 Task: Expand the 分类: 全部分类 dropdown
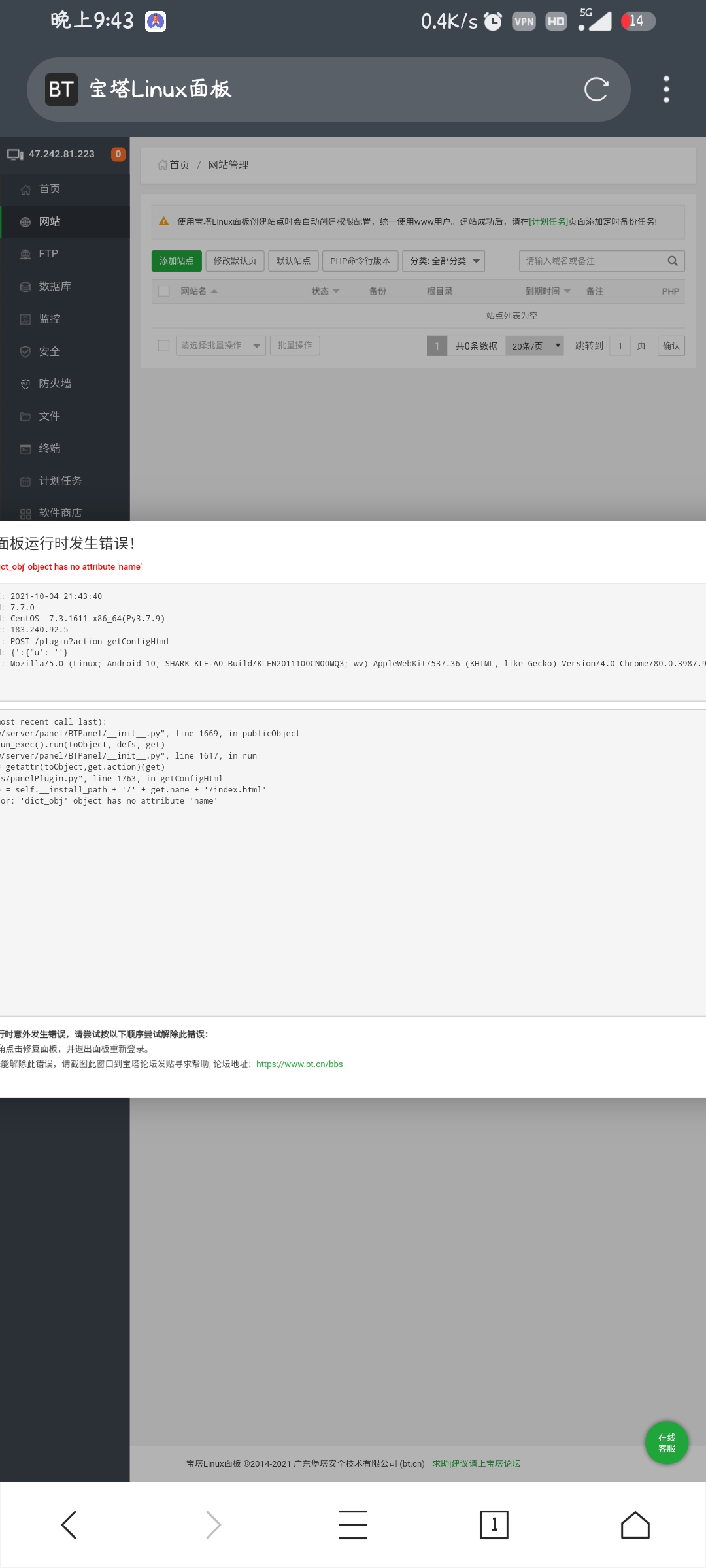click(x=444, y=261)
